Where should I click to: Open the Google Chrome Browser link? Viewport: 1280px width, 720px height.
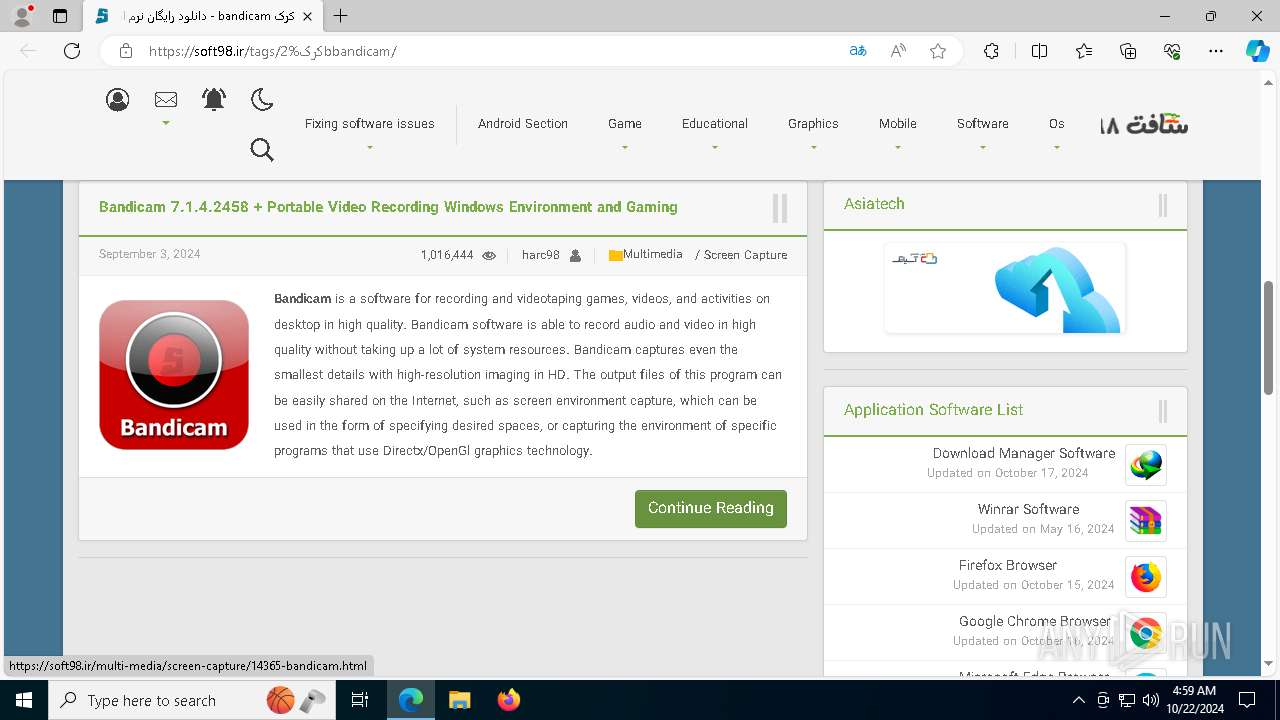(1034, 621)
